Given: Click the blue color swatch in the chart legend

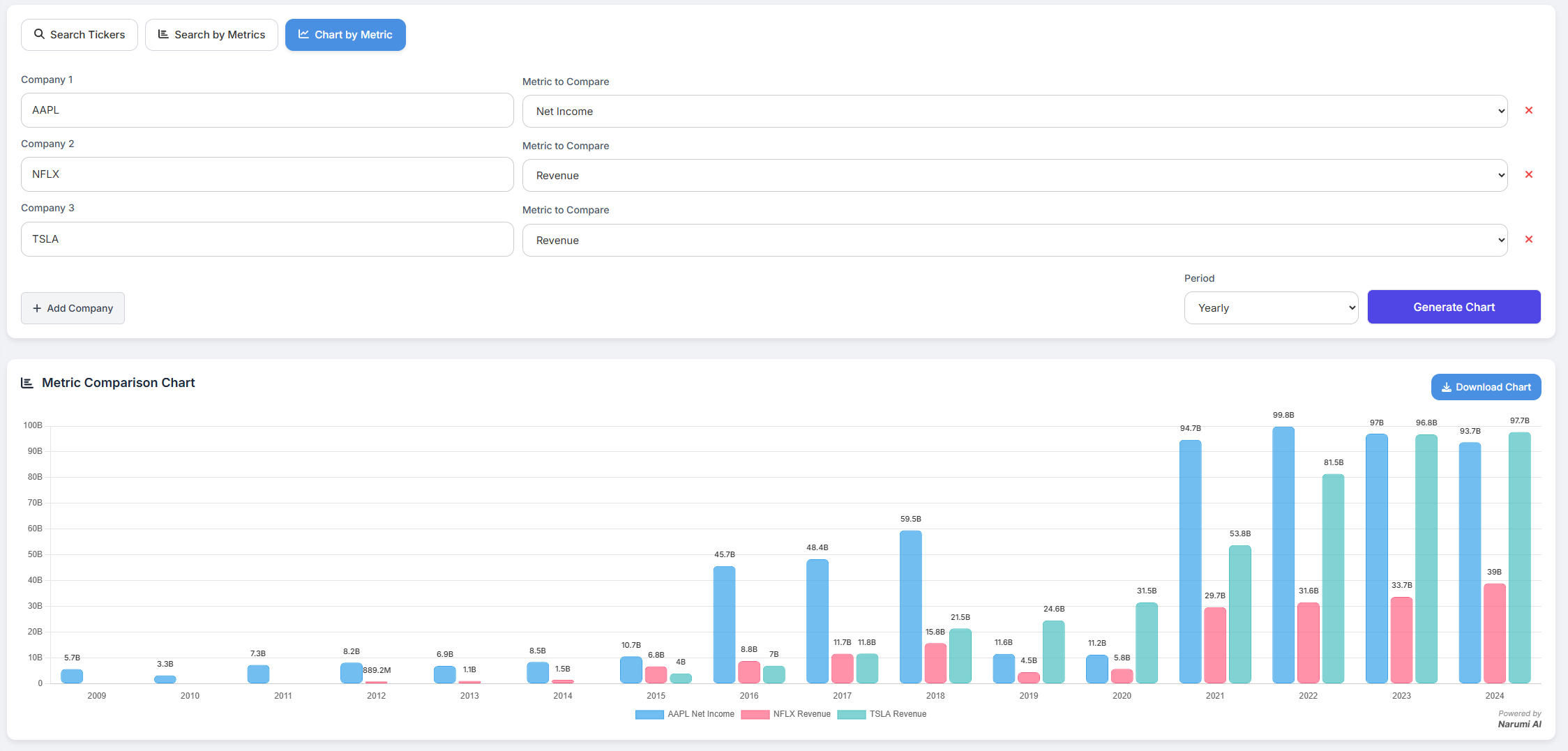Looking at the screenshot, I should (x=648, y=714).
